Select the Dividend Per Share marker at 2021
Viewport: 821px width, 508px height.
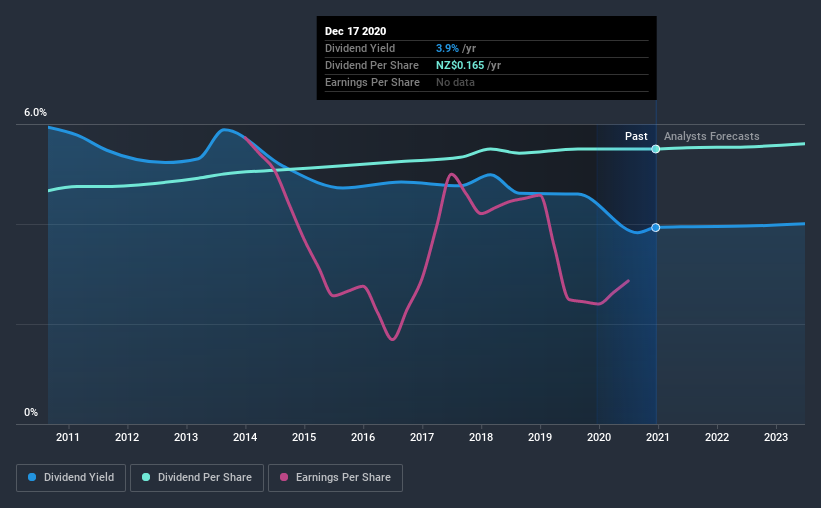(656, 149)
